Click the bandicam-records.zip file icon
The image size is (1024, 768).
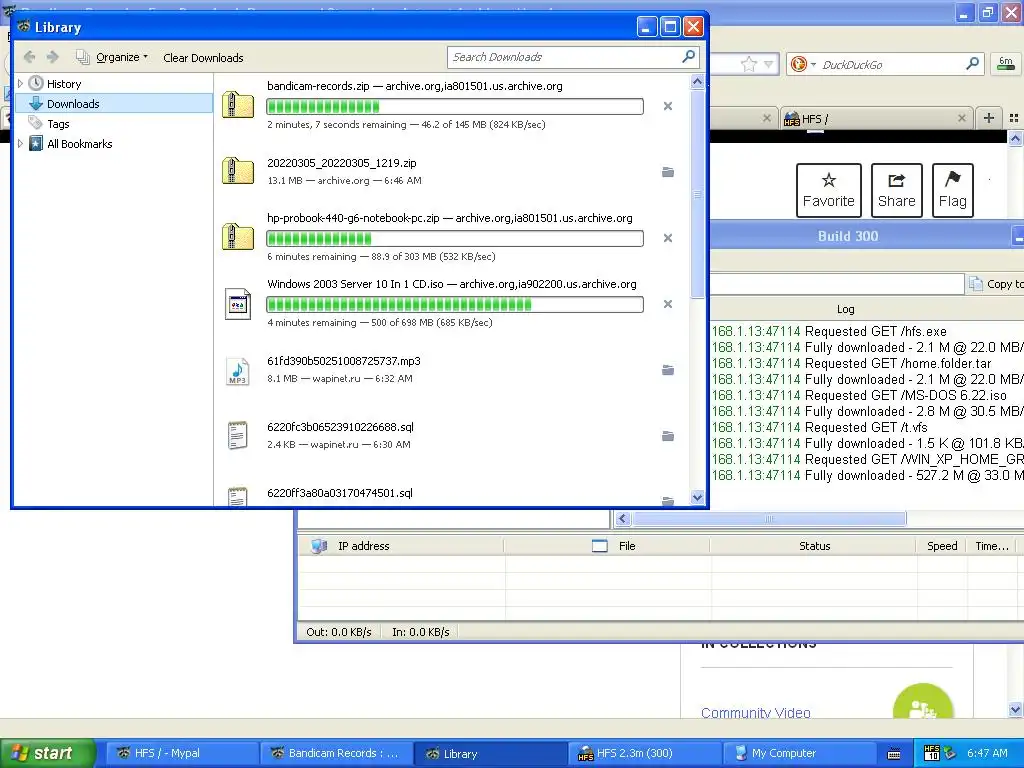238,105
